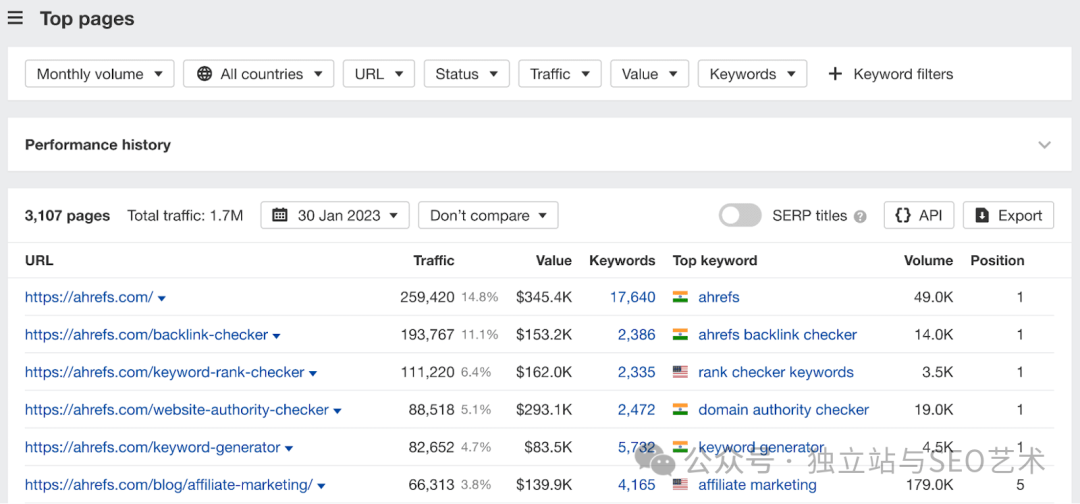This screenshot has height=504, width=1080.
Task: Open https://ahrefs.com/ link
Action: (x=89, y=297)
